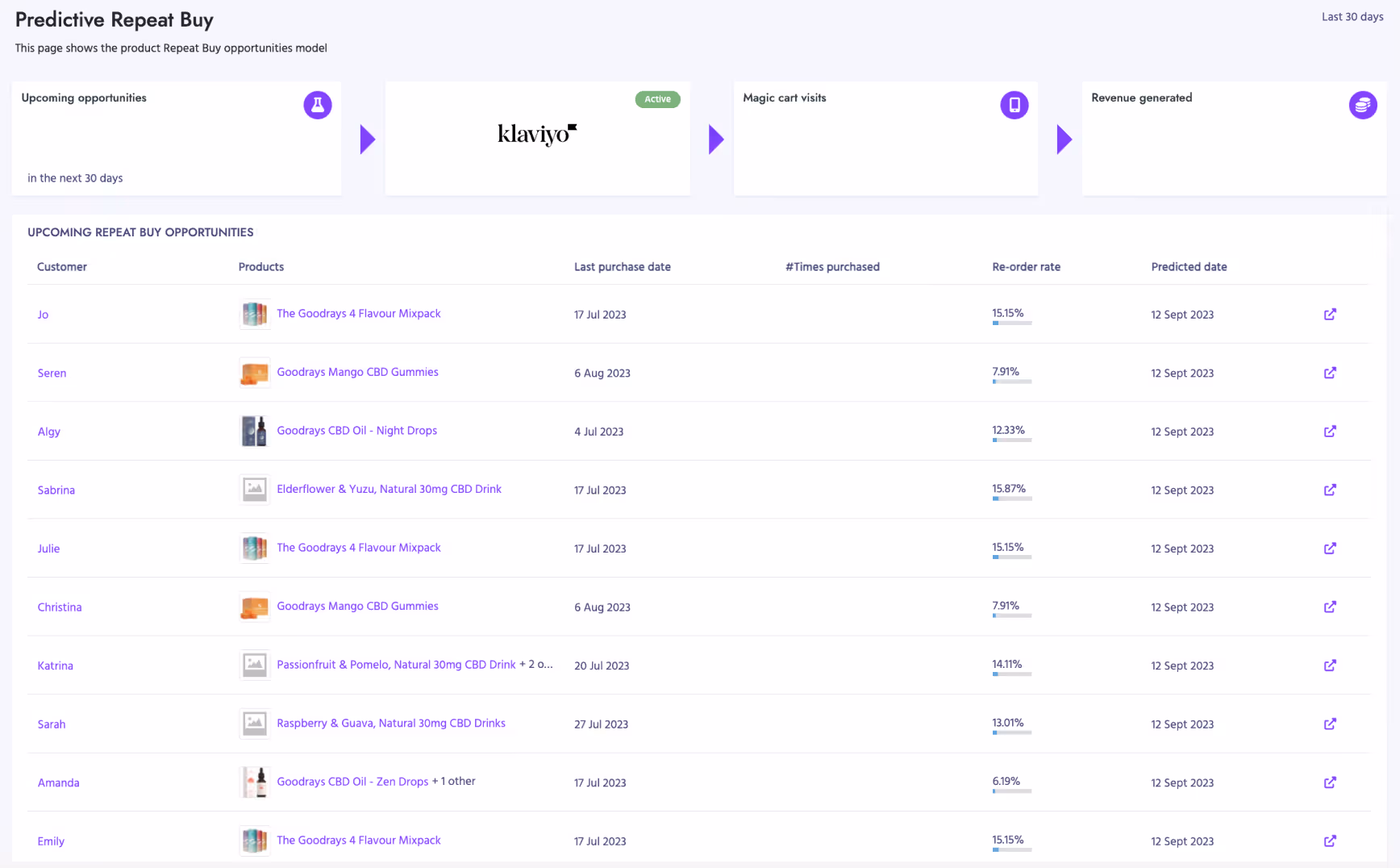1400x868 pixels.
Task: Open external link icon for Sarah's row
Action: tap(1330, 724)
